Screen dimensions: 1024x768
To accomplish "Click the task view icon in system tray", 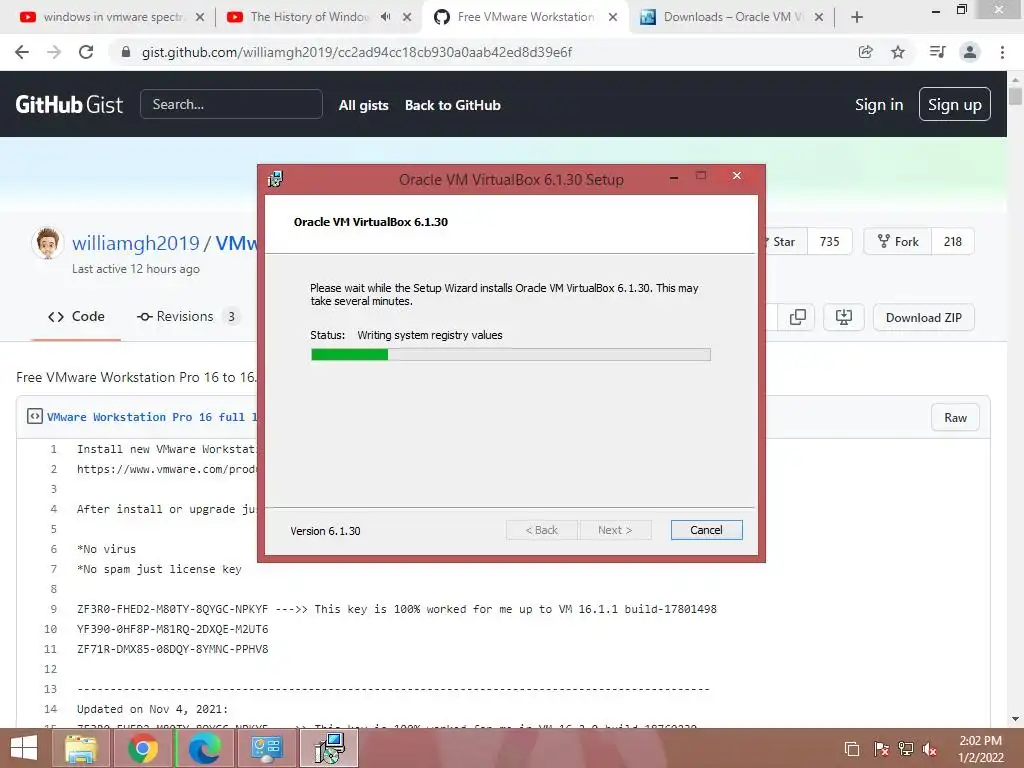I will point(852,749).
